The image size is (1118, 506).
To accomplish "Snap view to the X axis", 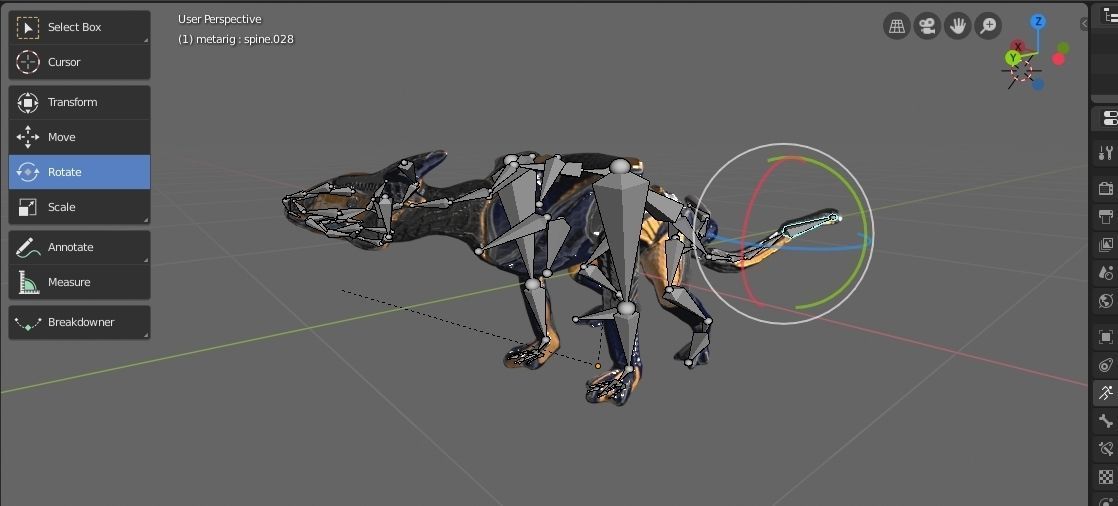I will [x=1017, y=47].
